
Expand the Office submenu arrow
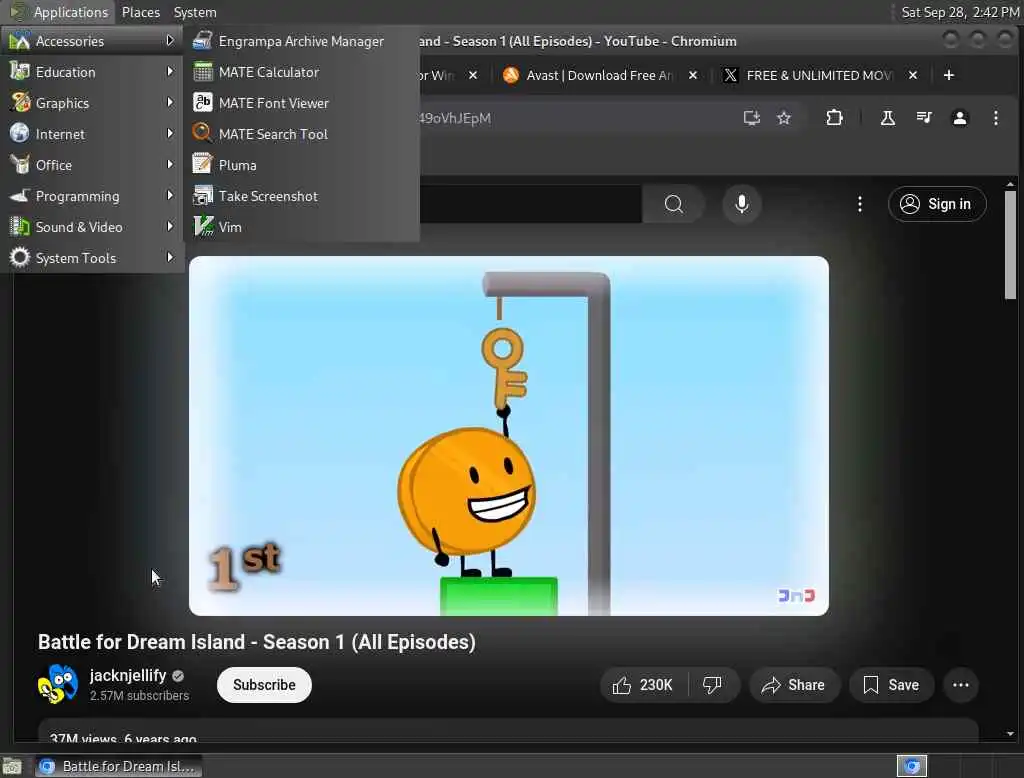tap(170, 165)
